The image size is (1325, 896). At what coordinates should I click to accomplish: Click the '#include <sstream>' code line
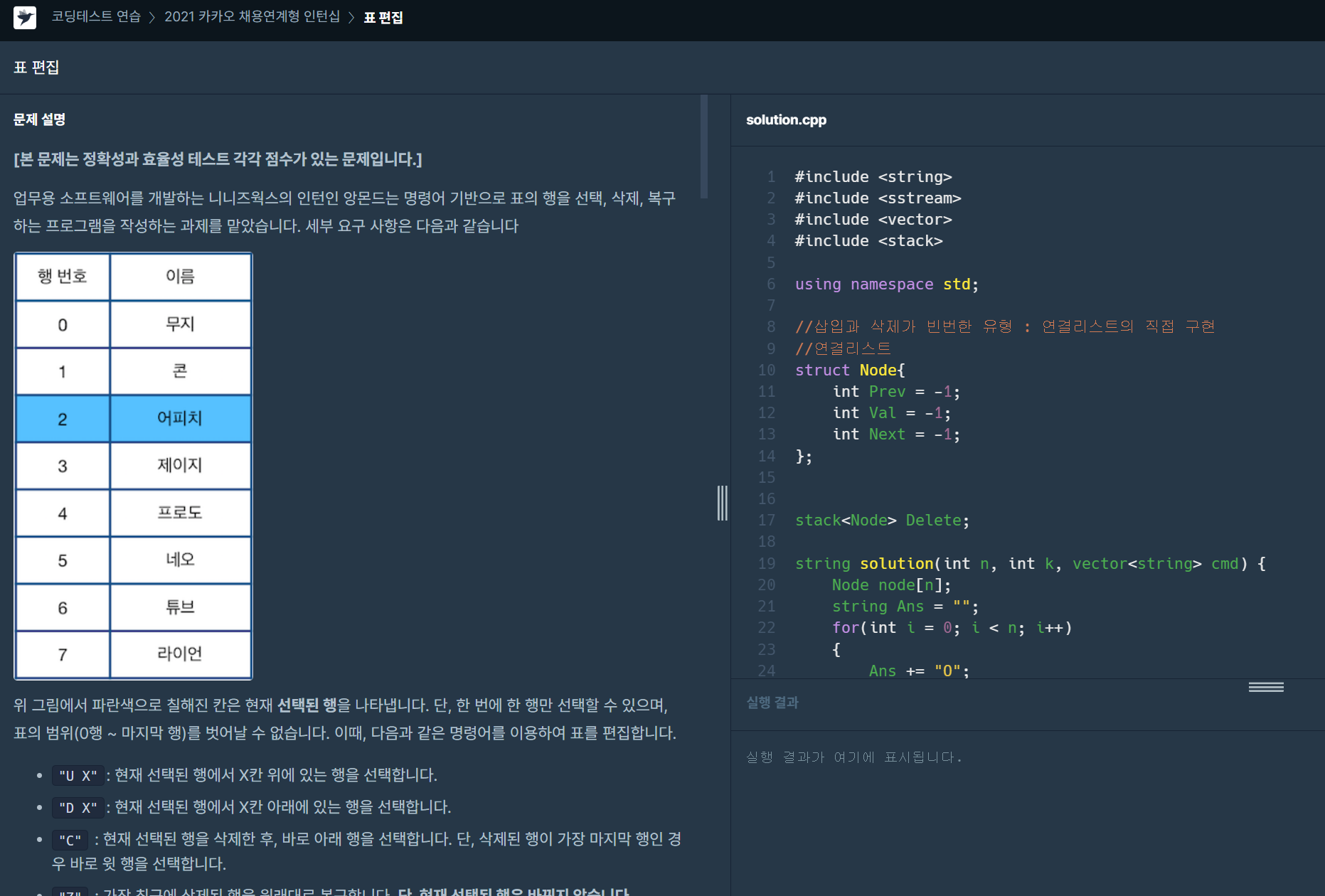click(878, 198)
